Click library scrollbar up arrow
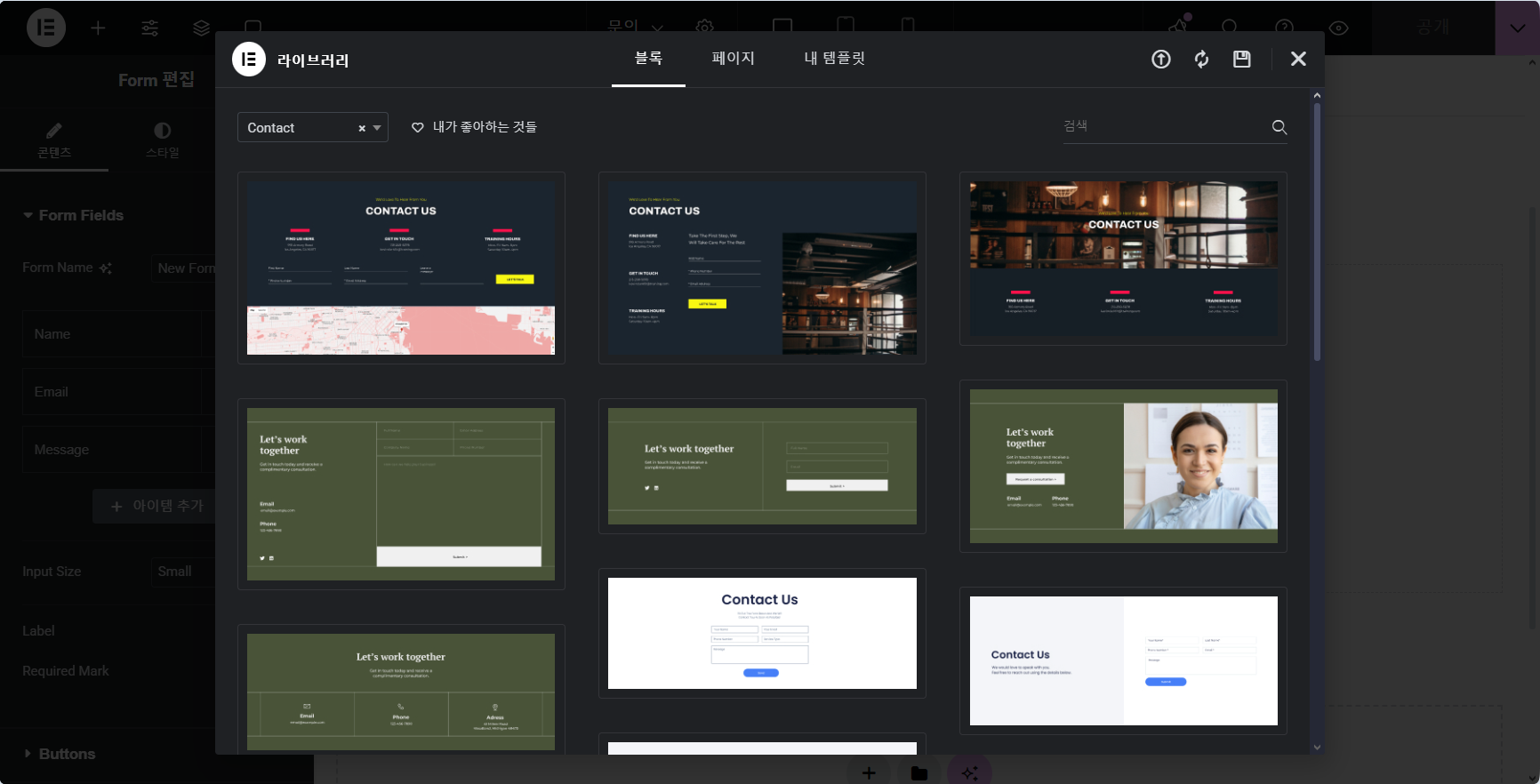The height and width of the screenshot is (784, 1540). coord(1317,95)
